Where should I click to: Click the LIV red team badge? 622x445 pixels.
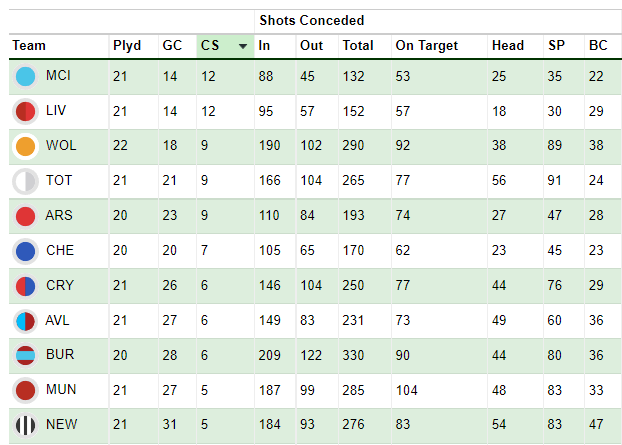coord(25,111)
